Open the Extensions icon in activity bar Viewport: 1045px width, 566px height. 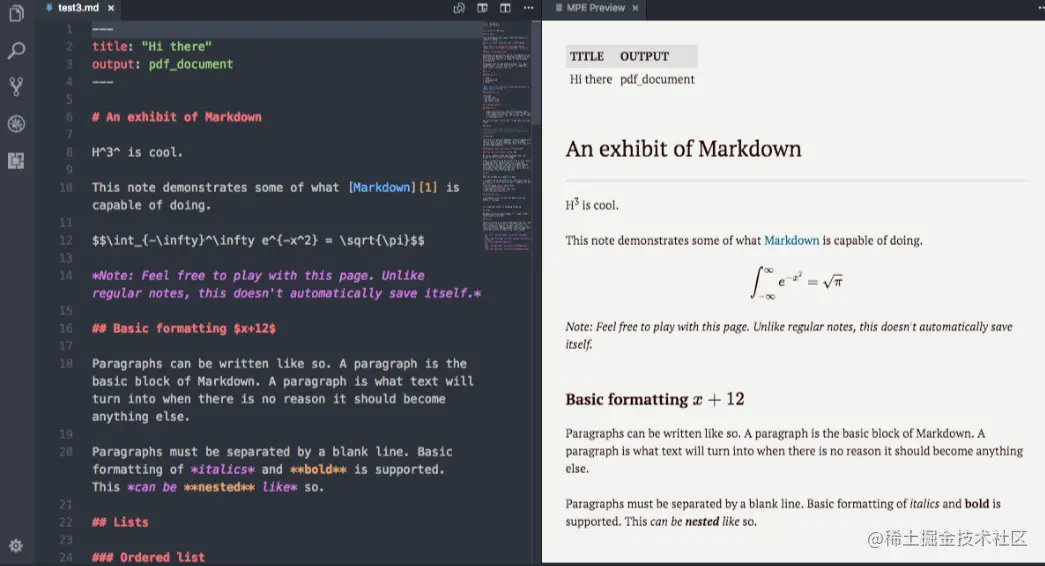(x=16, y=160)
